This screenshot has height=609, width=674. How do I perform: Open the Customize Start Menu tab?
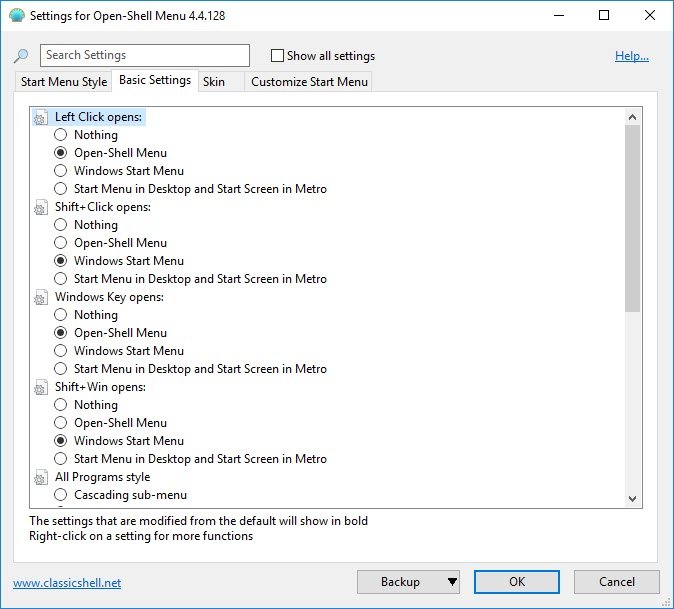tap(309, 82)
